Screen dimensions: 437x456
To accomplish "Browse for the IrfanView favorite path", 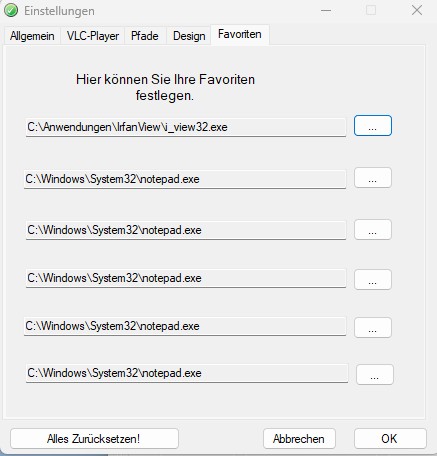I will click(373, 126).
